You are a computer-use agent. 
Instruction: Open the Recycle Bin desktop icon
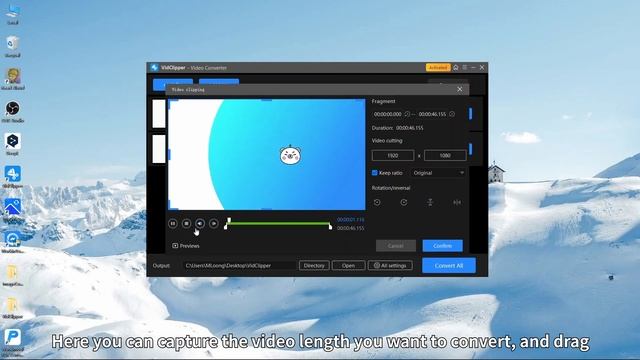point(13,46)
